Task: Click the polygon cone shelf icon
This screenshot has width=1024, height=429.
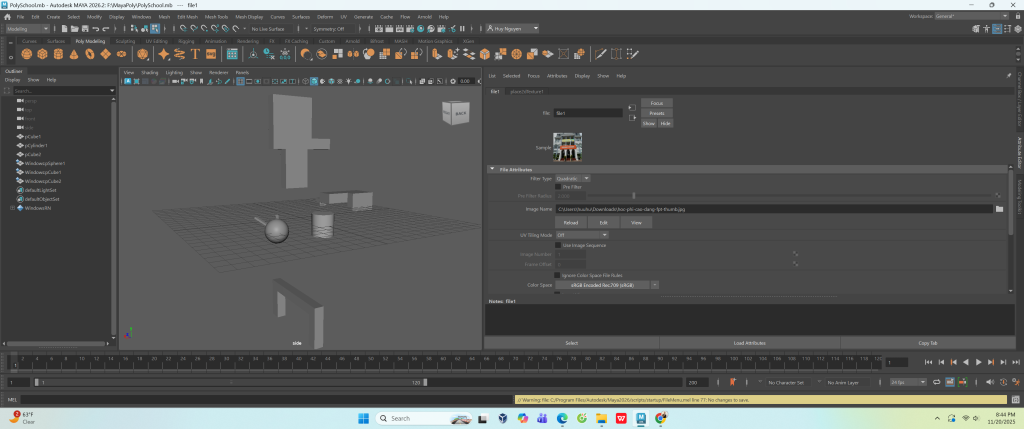Action: point(75,54)
